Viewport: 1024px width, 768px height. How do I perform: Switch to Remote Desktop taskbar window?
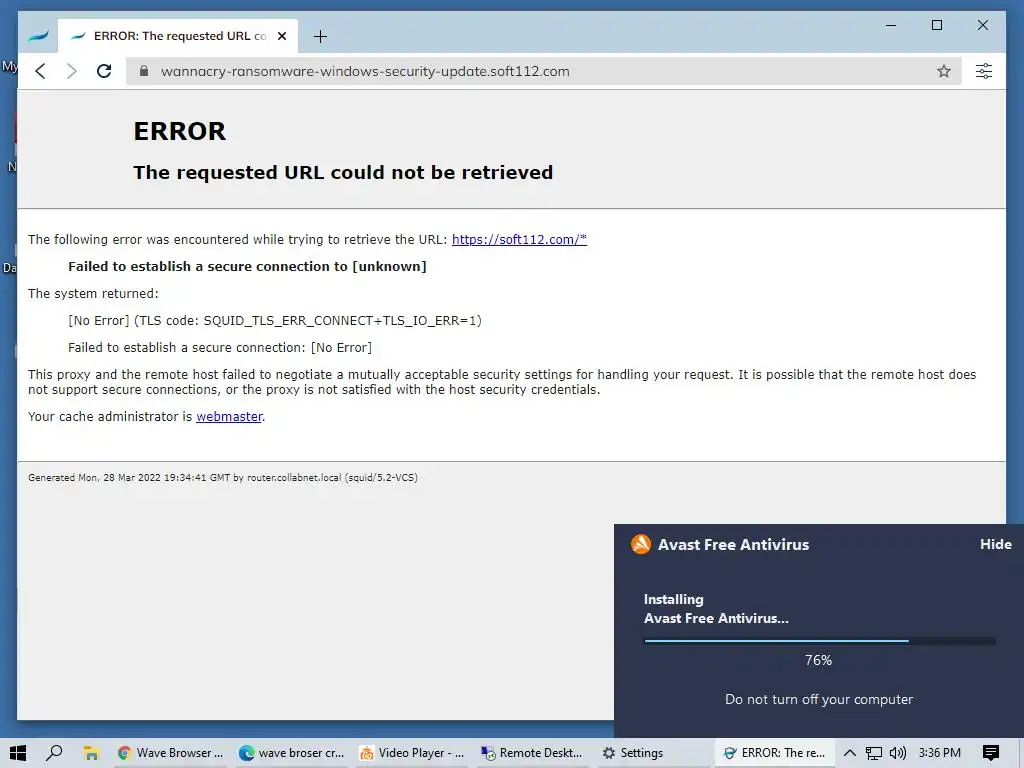tap(532, 753)
